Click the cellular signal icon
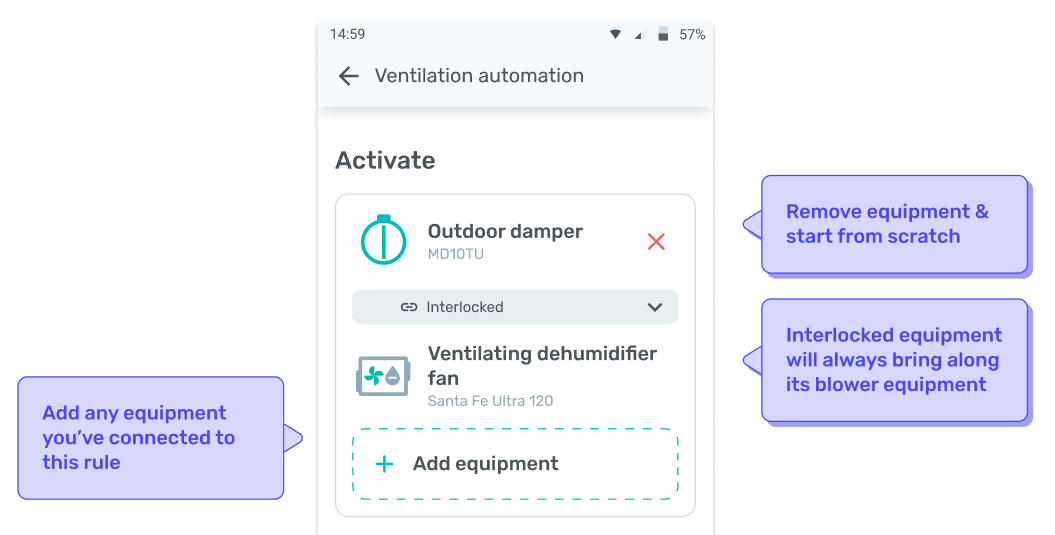1055x535 pixels. (x=639, y=34)
